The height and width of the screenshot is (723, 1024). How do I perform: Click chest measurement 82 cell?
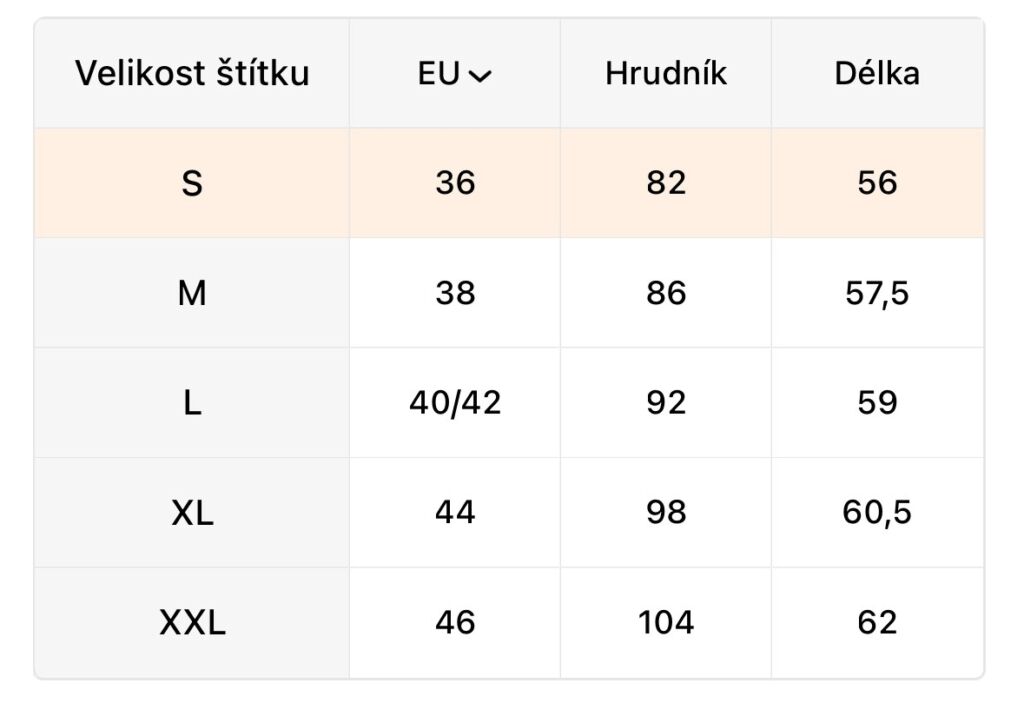[x=666, y=184]
